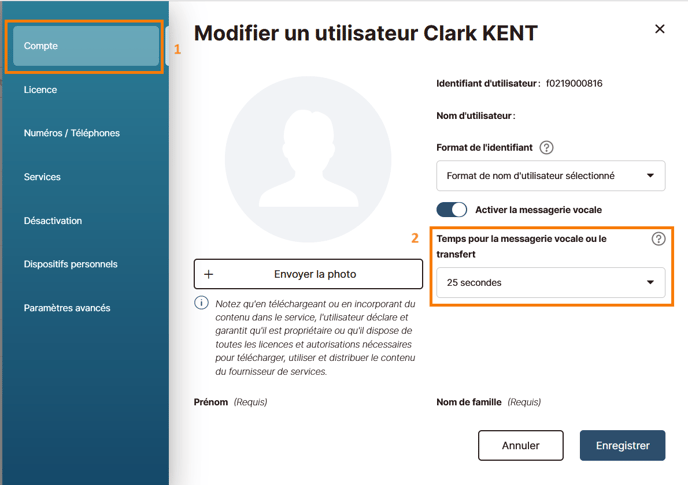Open the 25 secondes delay dropdown
Viewport: 688px width, 485px height.
551,283
